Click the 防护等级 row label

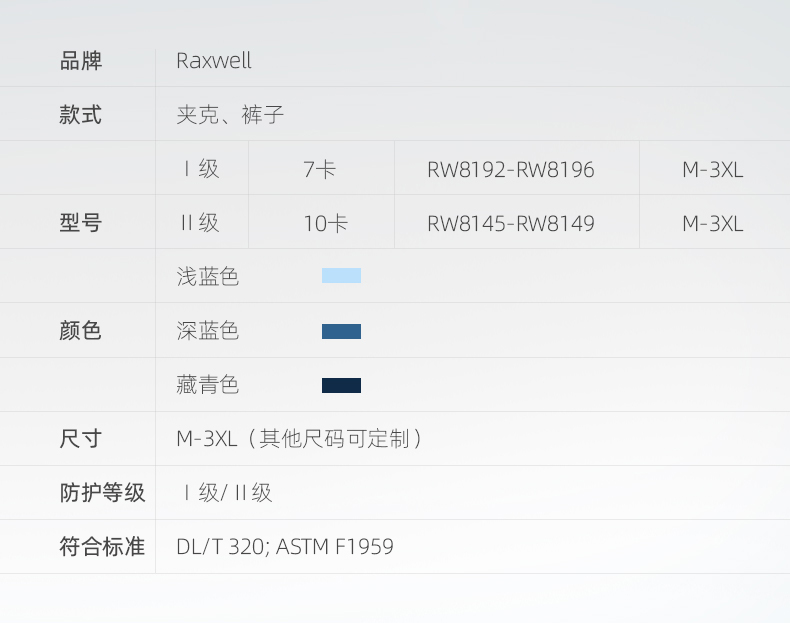point(102,493)
